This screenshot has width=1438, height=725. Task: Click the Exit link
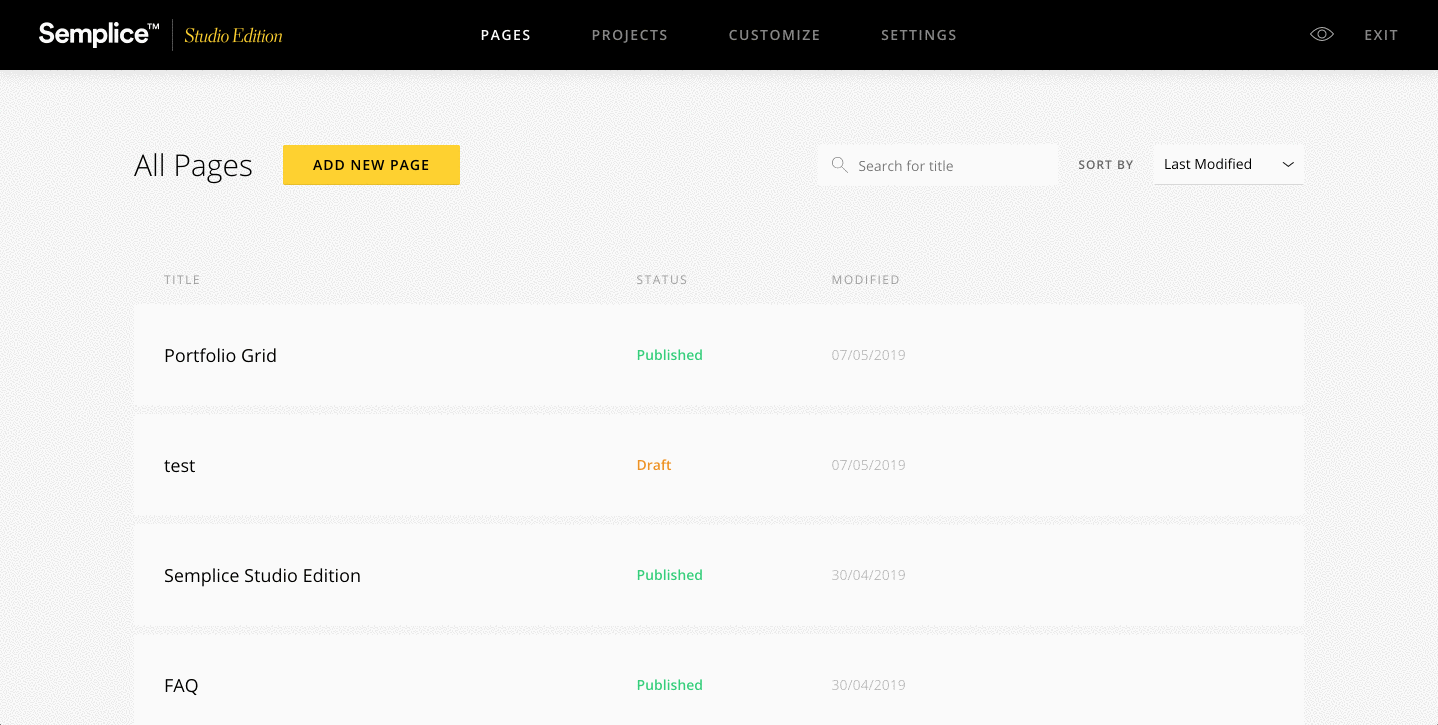[x=1381, y=35]
